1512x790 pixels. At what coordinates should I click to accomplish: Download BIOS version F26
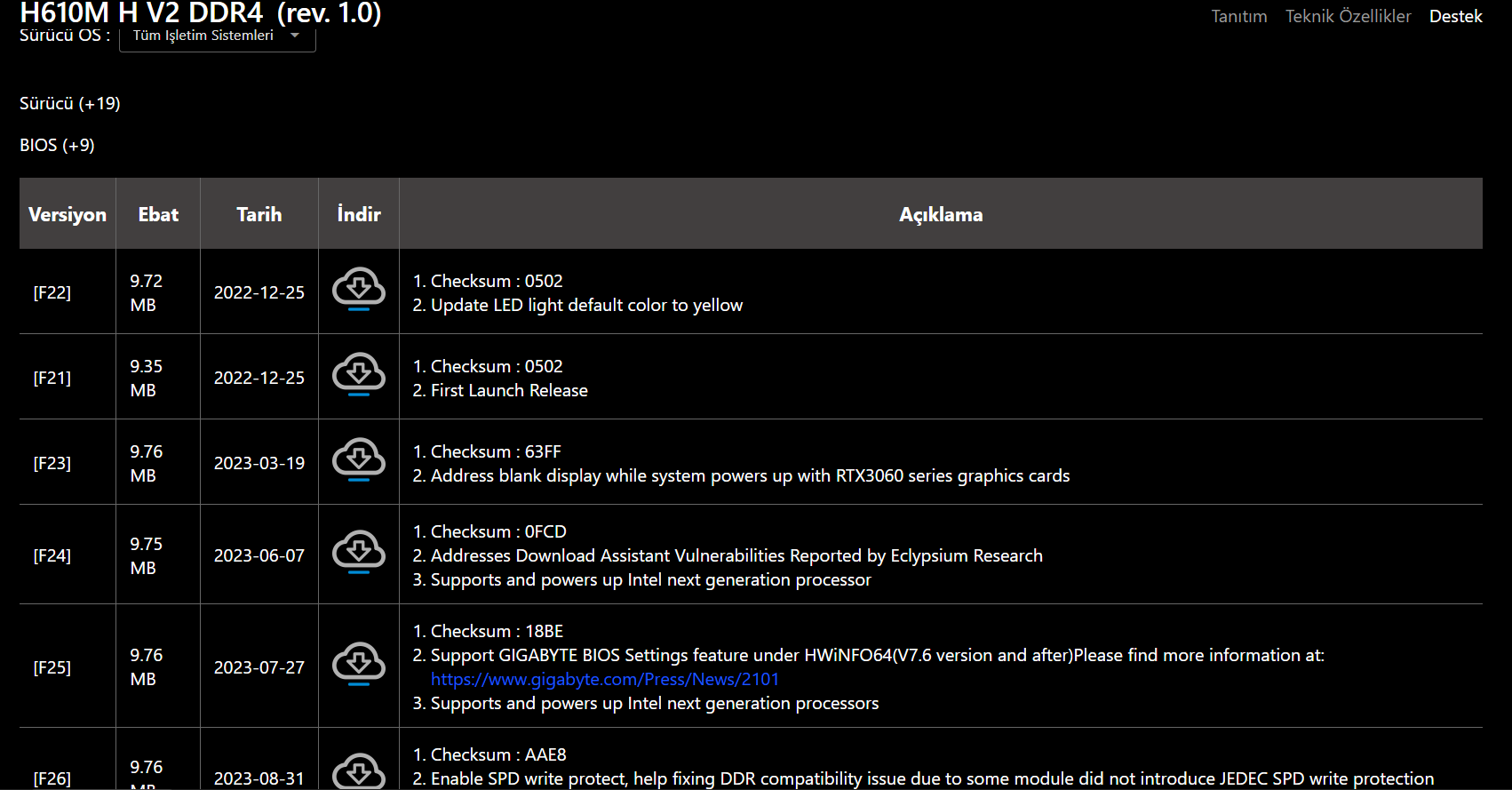(x=358, y=771)
